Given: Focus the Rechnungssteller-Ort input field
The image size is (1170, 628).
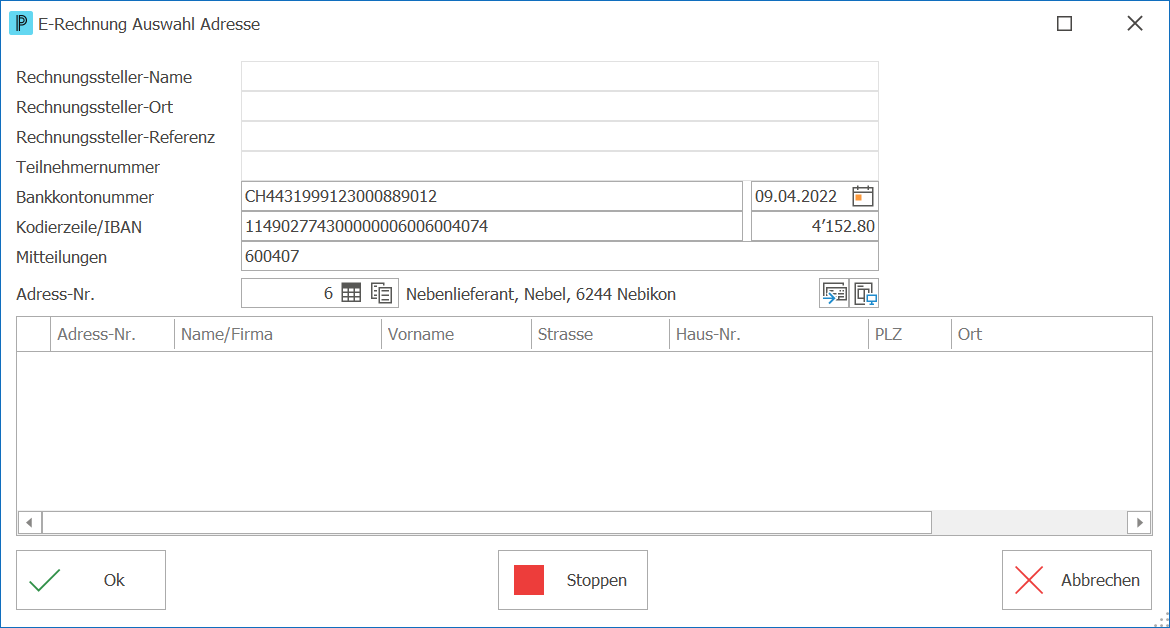Looking at the screenshot, I should (x=560, y=107).
